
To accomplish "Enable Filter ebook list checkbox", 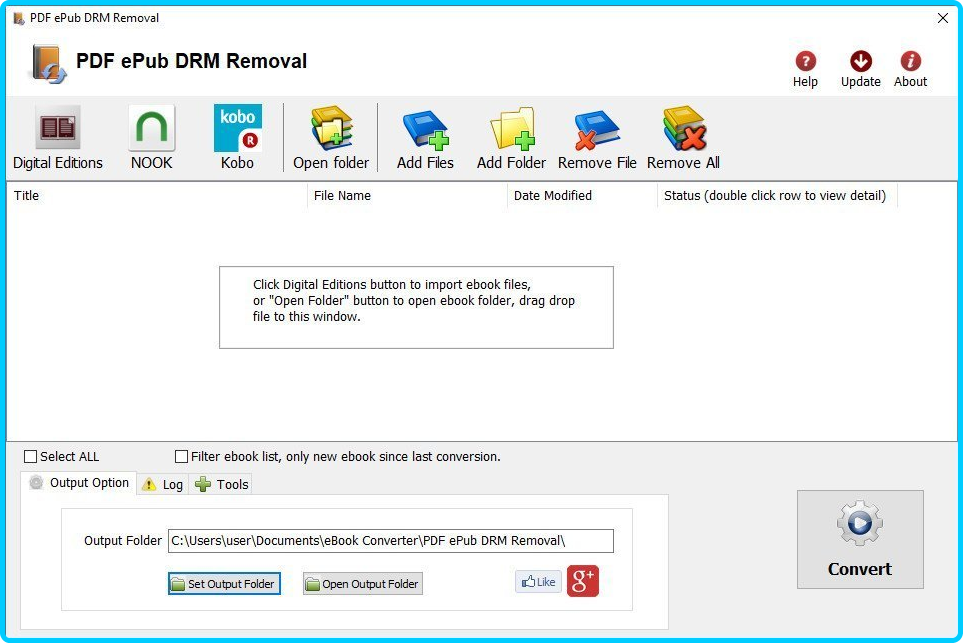I will (x=181, y=456).
